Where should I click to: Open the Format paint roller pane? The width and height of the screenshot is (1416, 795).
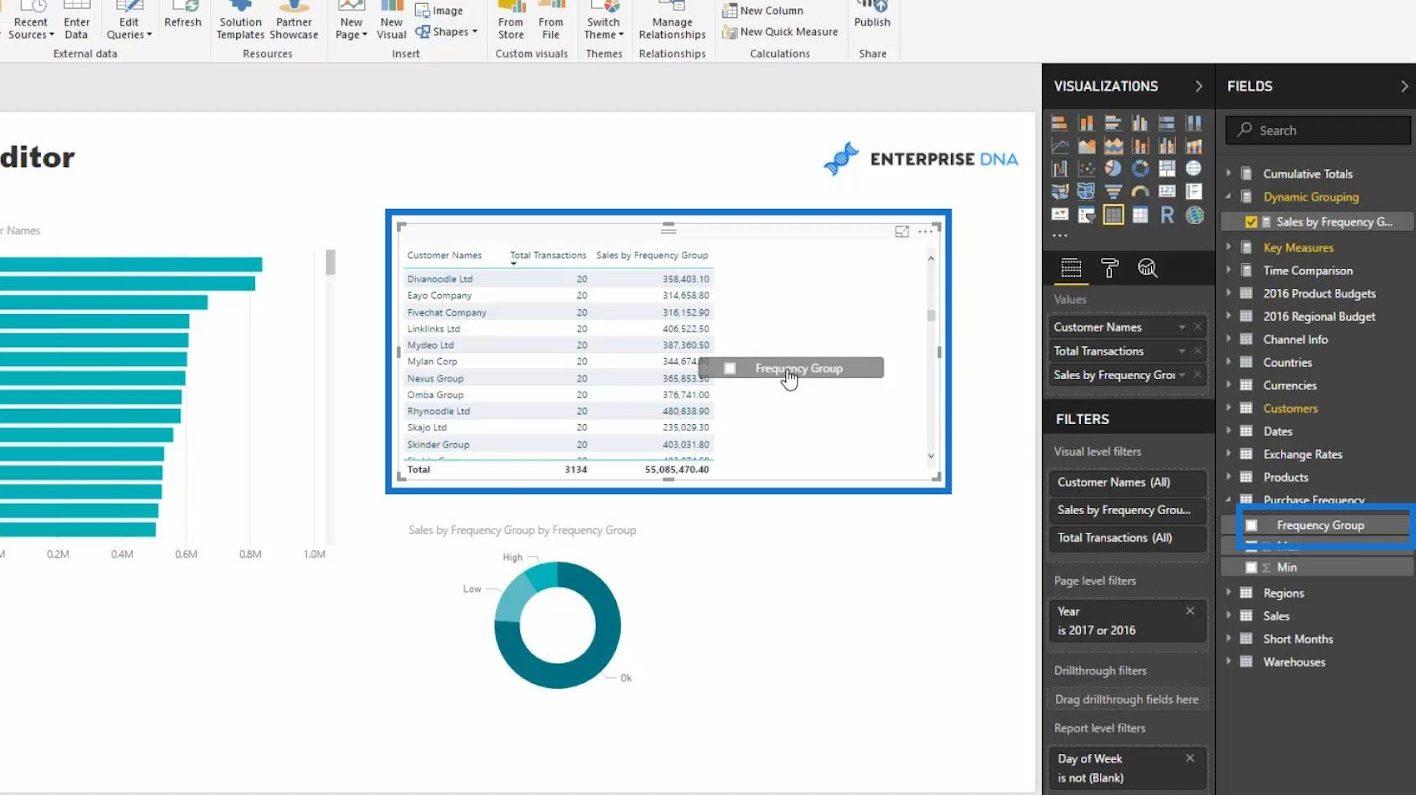click(1110, 267)
